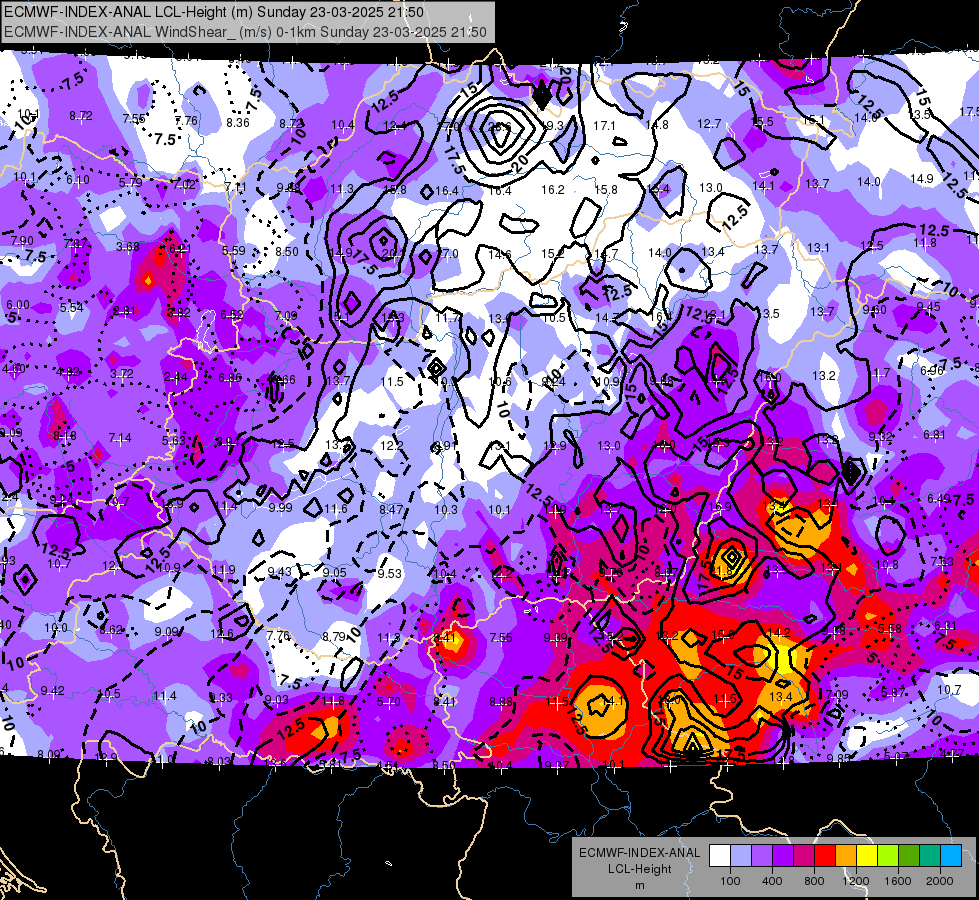The image size is (979, 900).
Task: Click the magenta legend swatch
Action: tap(804, 856)
